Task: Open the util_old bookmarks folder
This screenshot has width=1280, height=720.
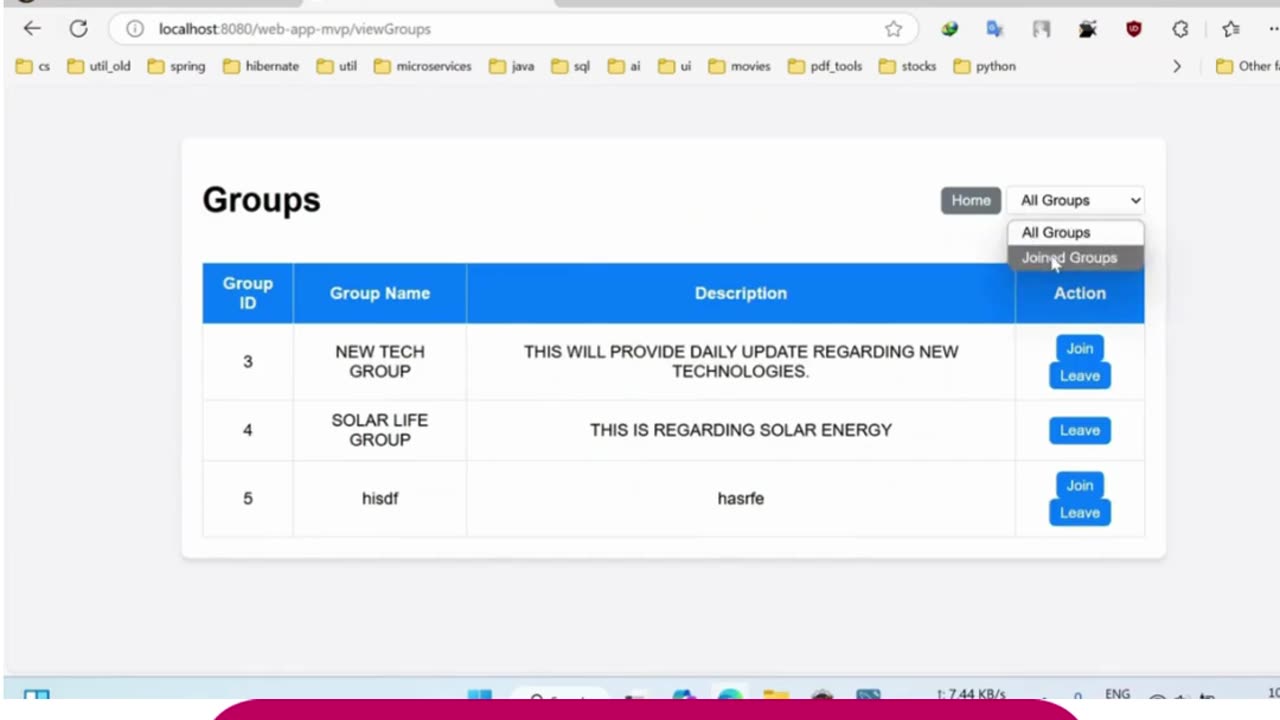Action: click(99, 66)
